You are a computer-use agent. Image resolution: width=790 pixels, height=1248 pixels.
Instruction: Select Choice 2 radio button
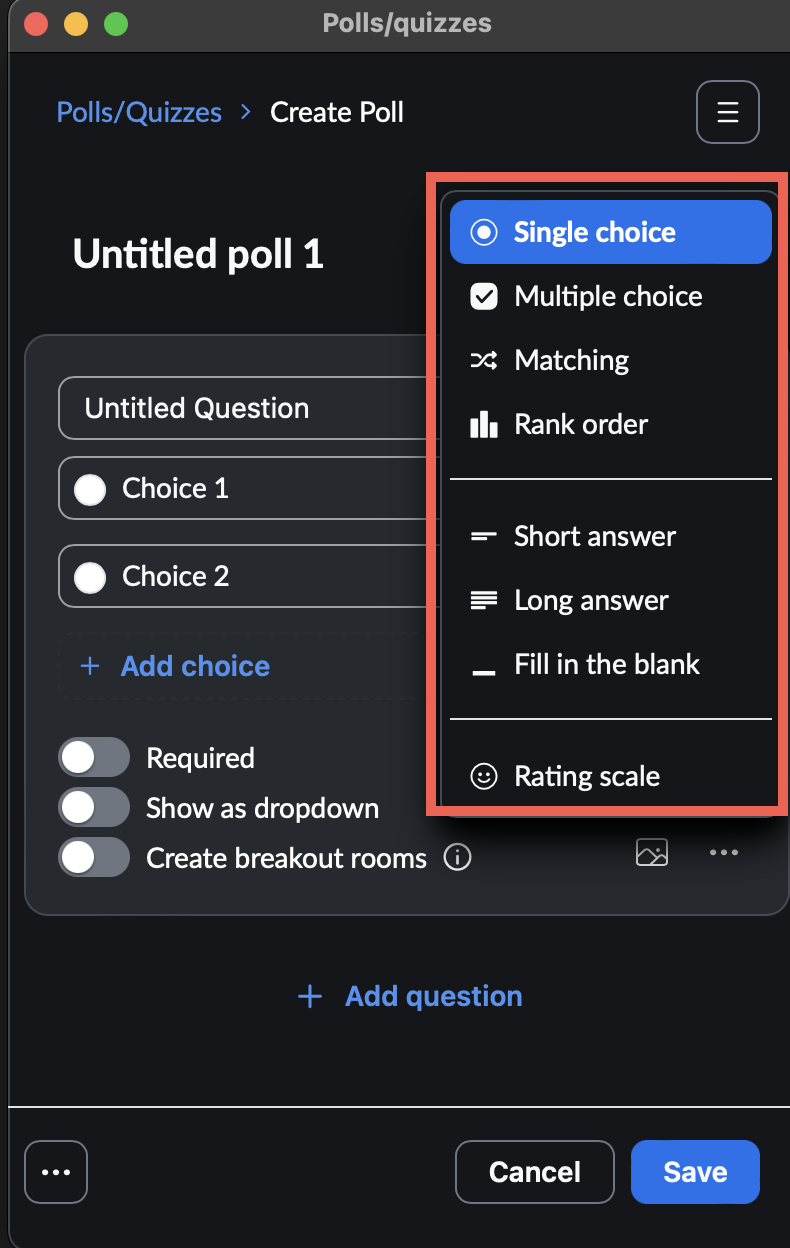pos(90,576)
